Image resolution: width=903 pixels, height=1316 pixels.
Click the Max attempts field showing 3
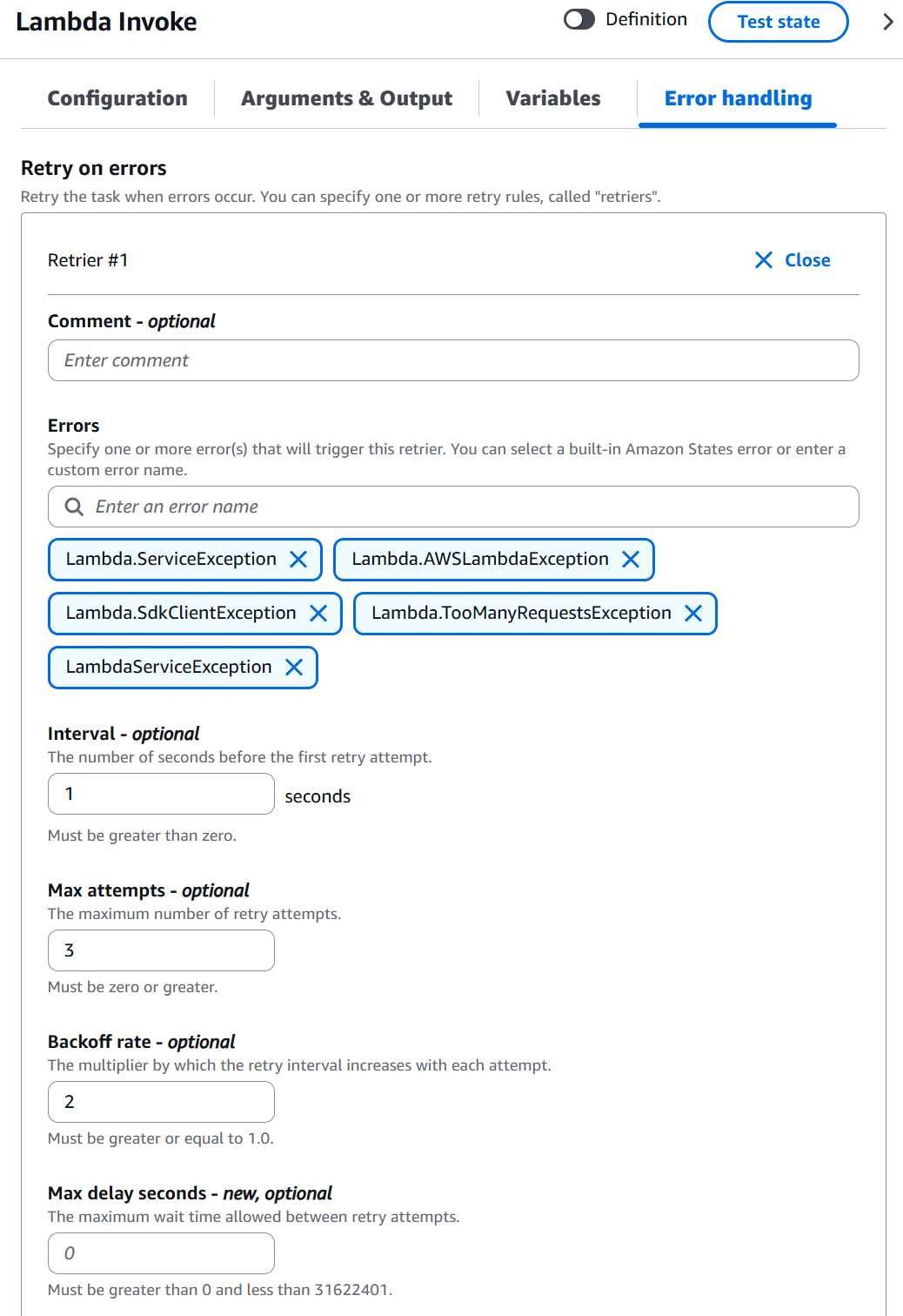(x=160, y=950)
